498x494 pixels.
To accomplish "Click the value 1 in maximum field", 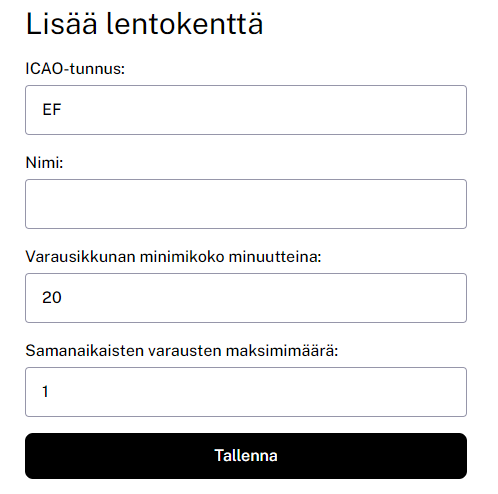I will (45, 392).
